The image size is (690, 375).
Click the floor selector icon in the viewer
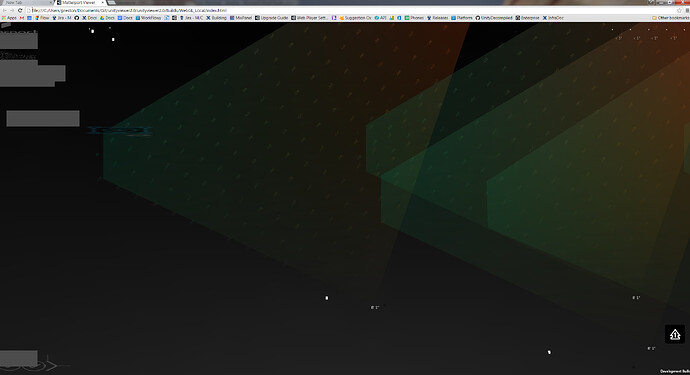point(675,335)
